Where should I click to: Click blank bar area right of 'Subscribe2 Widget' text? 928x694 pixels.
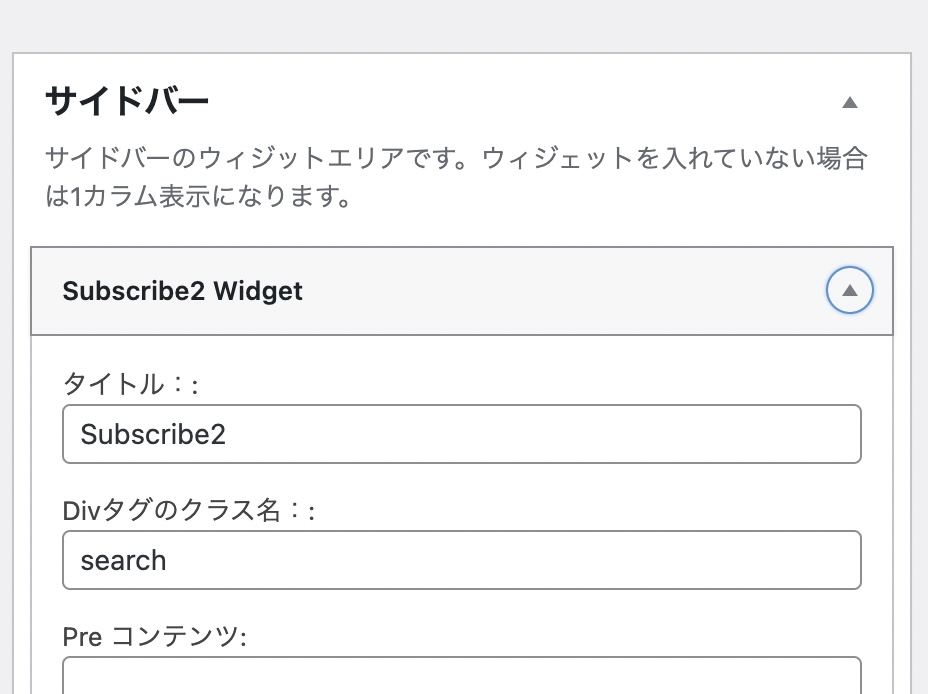(560, 291)
